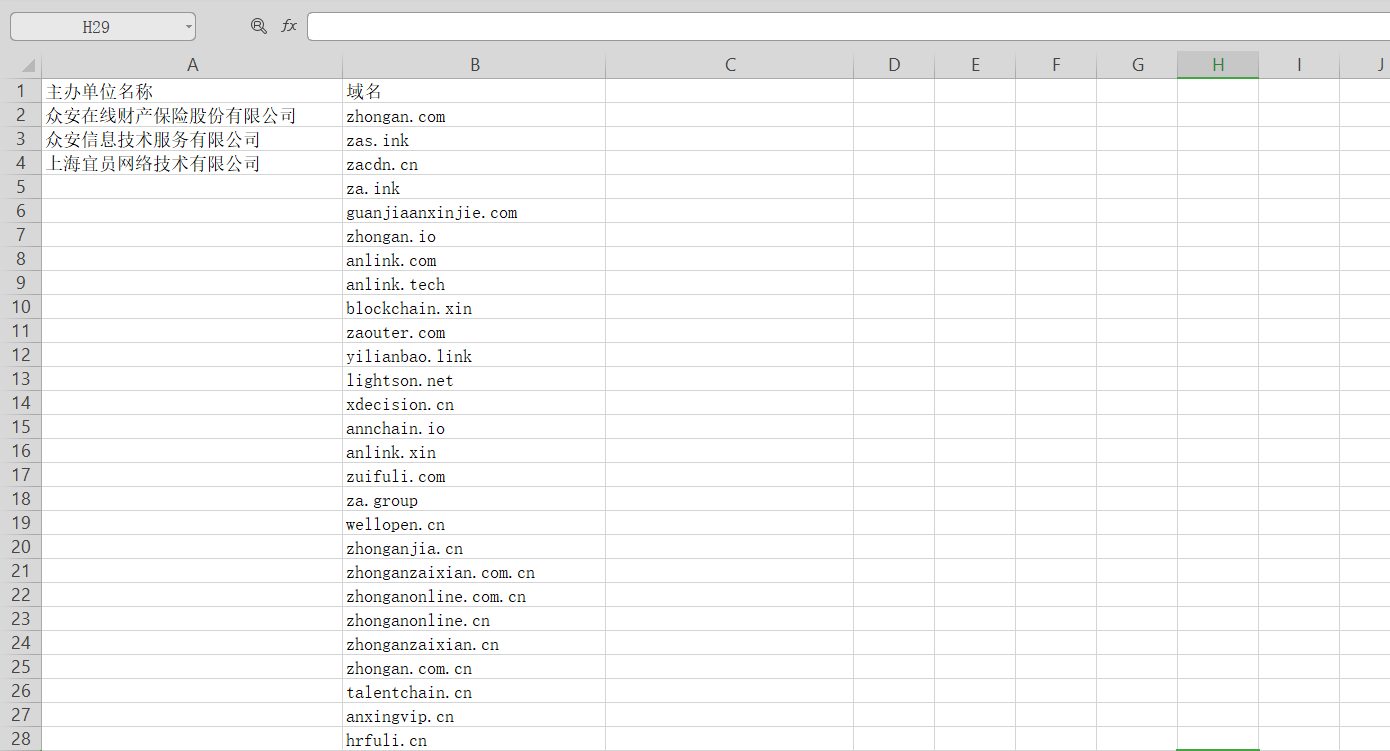Viewport: 1390px width, 751px height.
Task: Select highlighted column H header
Action: (1218, 65)
